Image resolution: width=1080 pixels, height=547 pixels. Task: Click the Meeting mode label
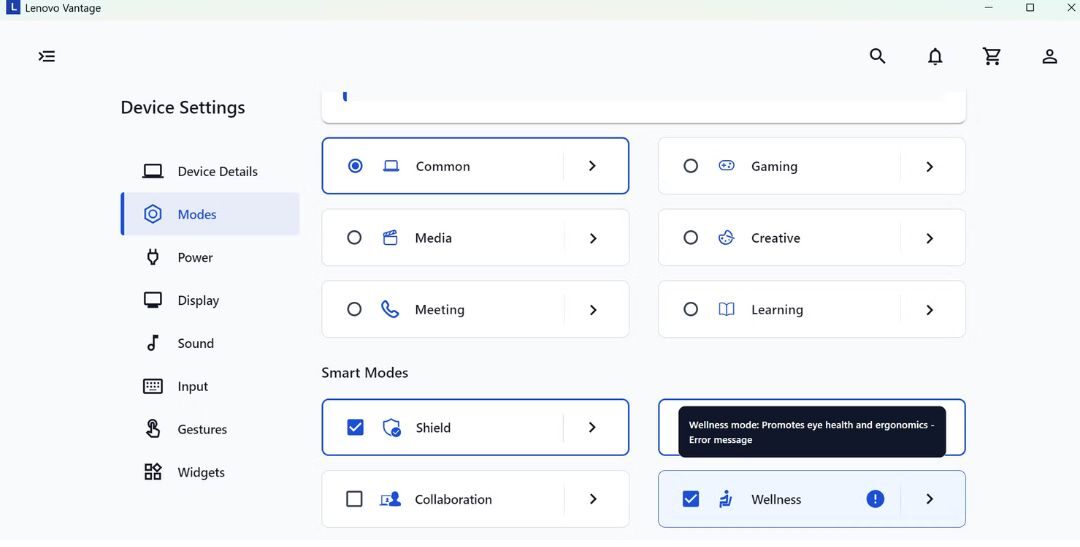click(439, 310)
